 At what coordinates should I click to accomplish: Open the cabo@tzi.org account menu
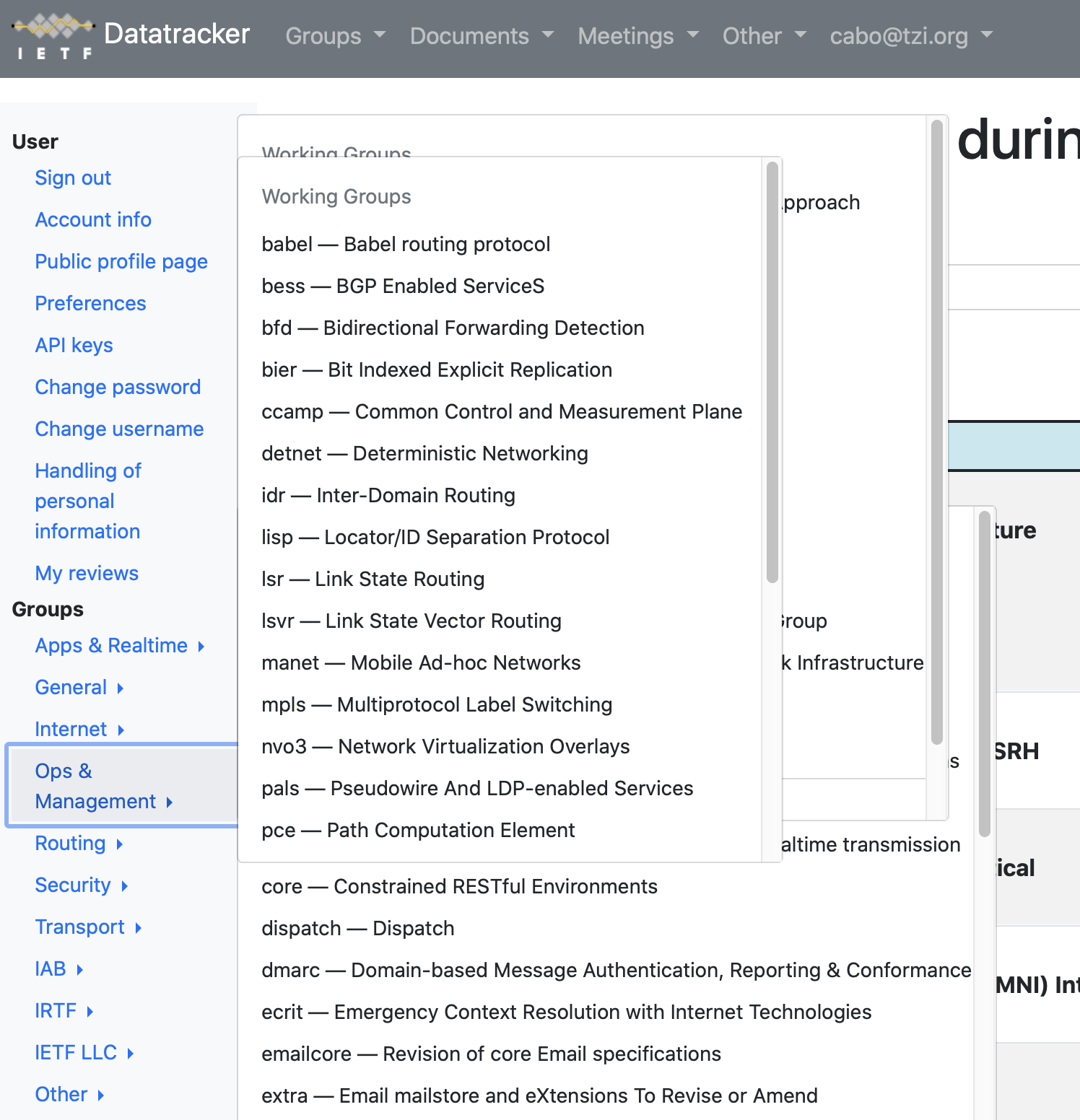coord(911,35)
